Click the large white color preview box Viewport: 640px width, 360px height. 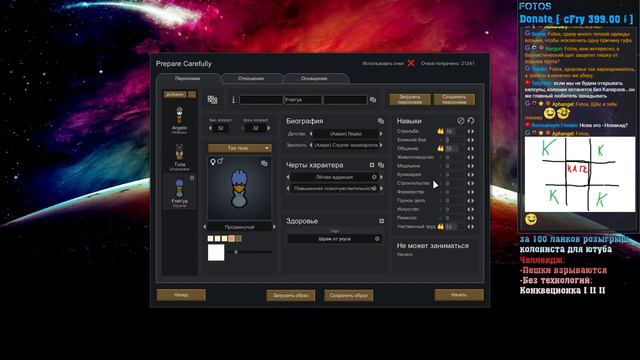(x=216, y=253)
